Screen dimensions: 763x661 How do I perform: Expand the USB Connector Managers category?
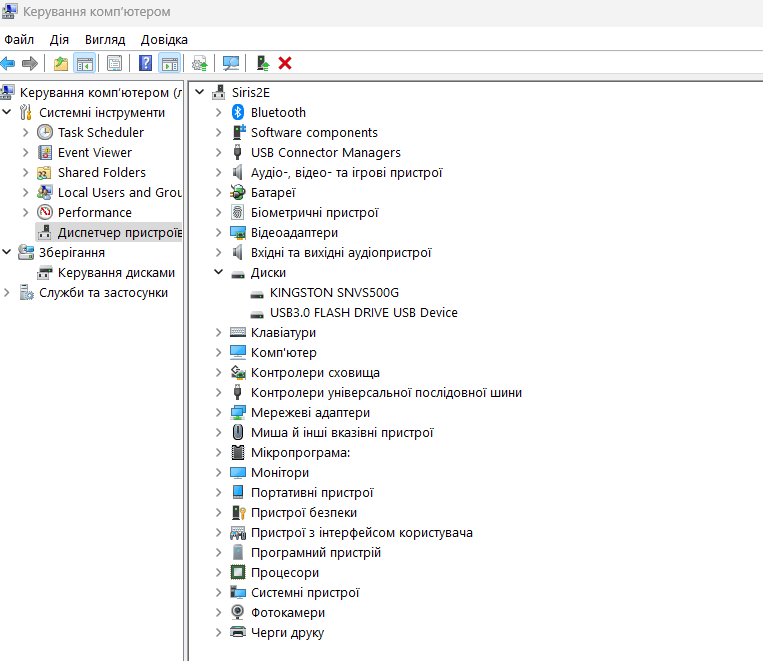pyautogui.click(x=218, y=152)
